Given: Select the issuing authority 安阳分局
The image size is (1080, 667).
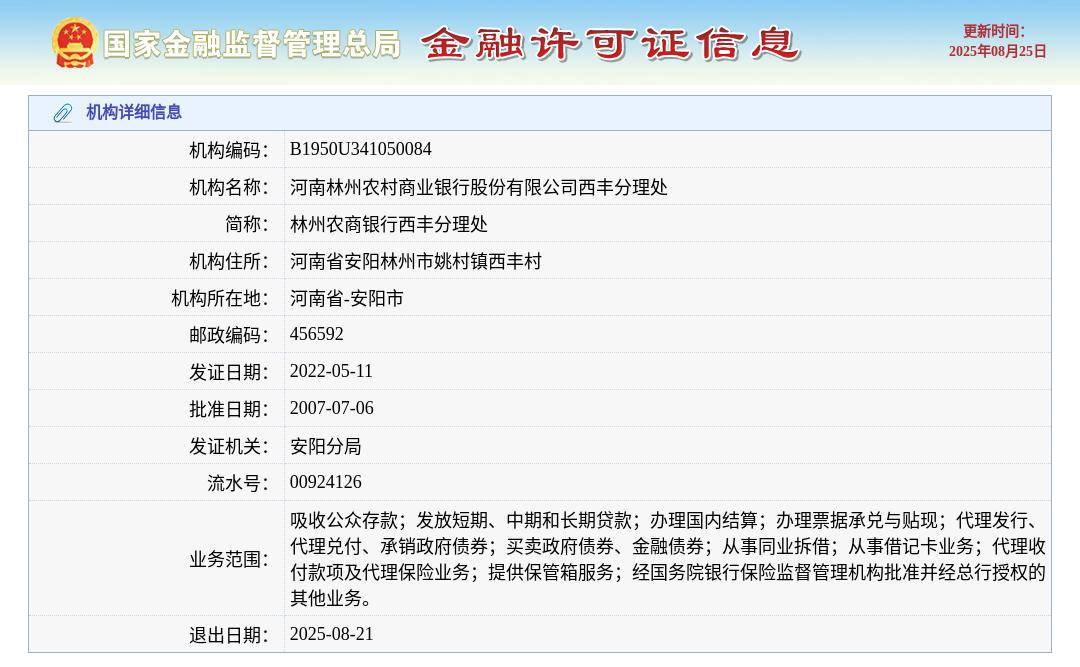Looking at the screenshot, I should [x=326, y=447].
